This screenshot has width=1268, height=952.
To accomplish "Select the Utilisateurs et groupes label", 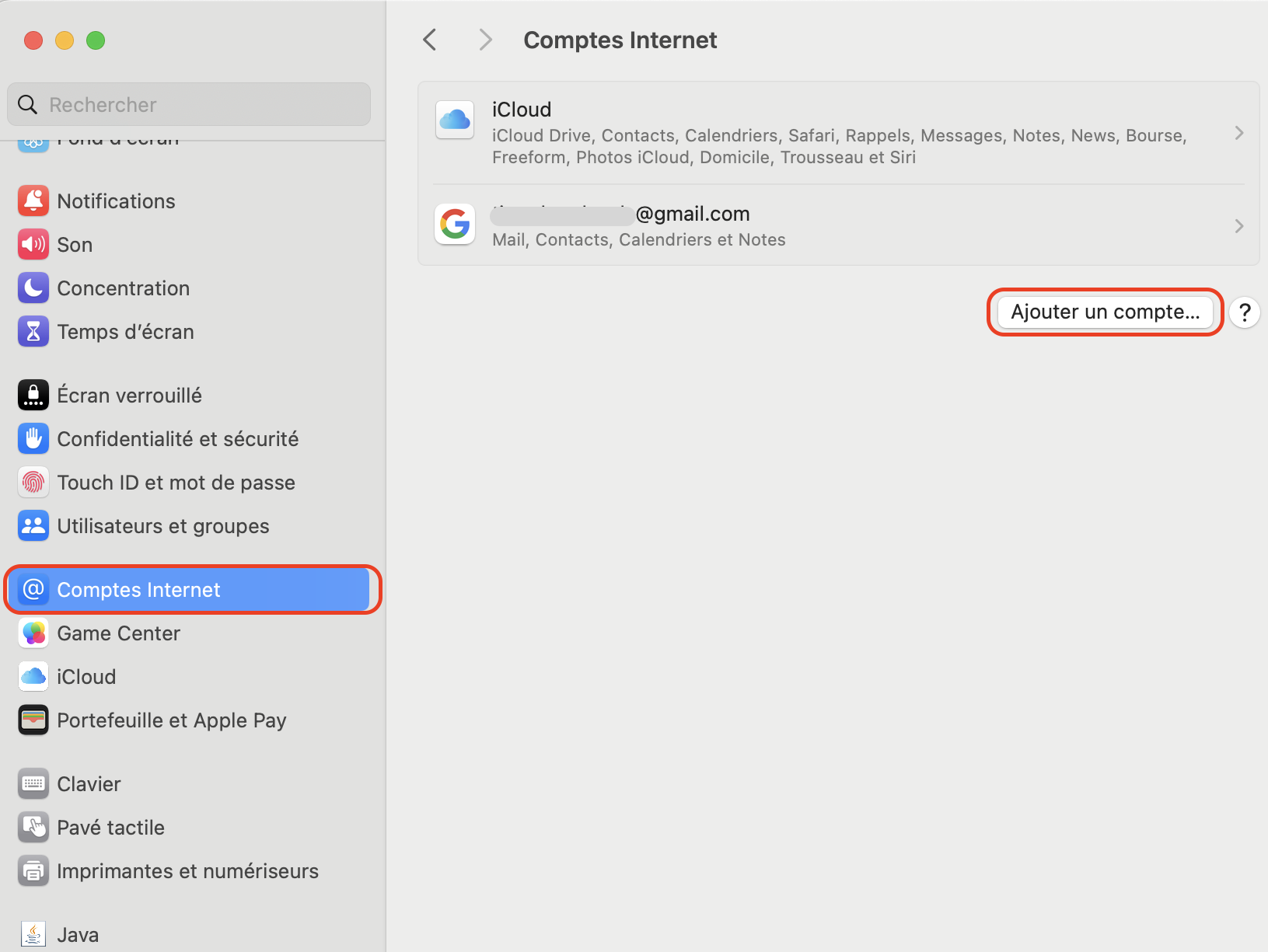I will pos(163,526).
